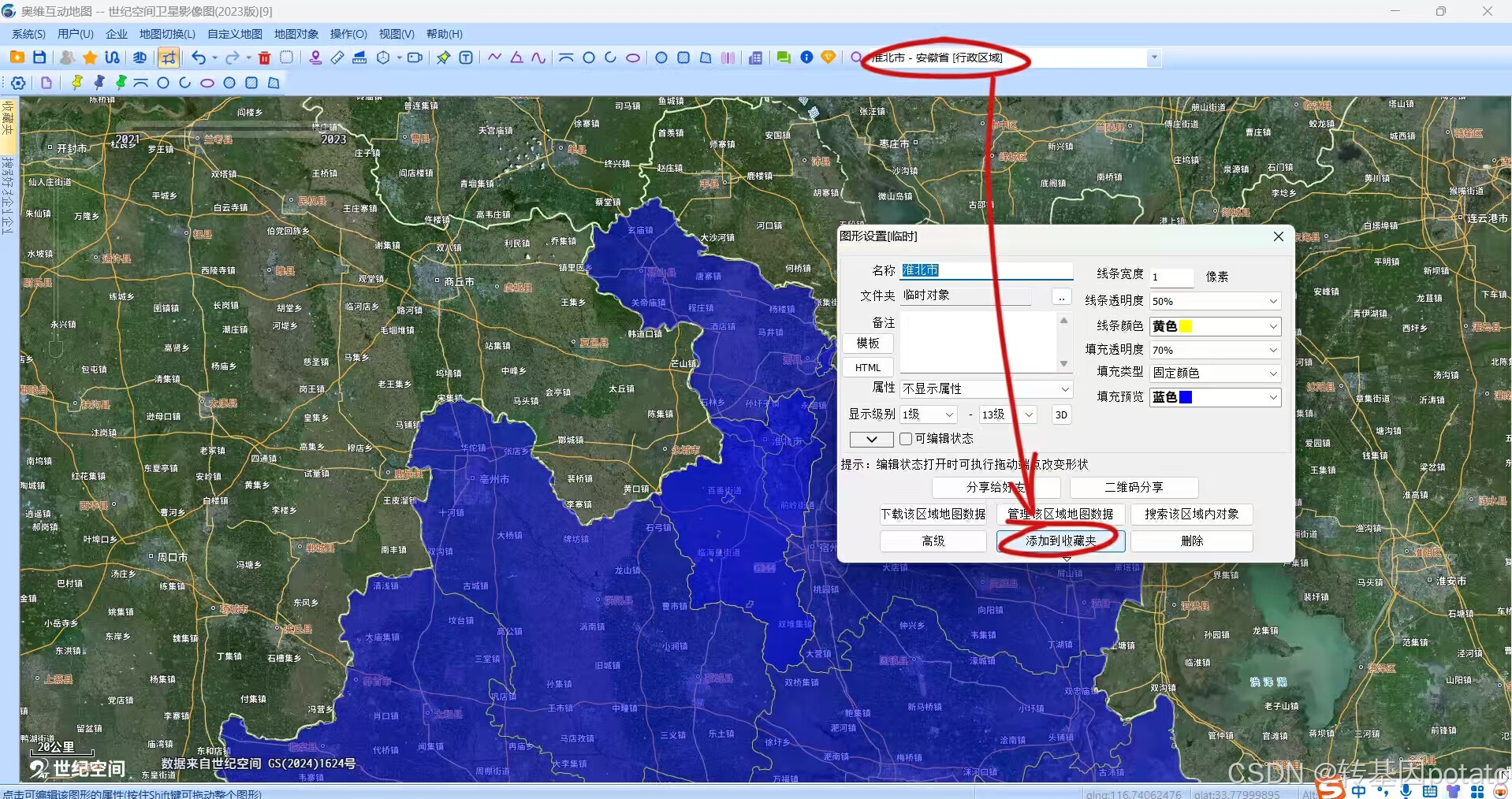Pick the blue 填充预览 swatch
The width and height of the screenshot is (1512, 799).
(x=1185, y=397)
